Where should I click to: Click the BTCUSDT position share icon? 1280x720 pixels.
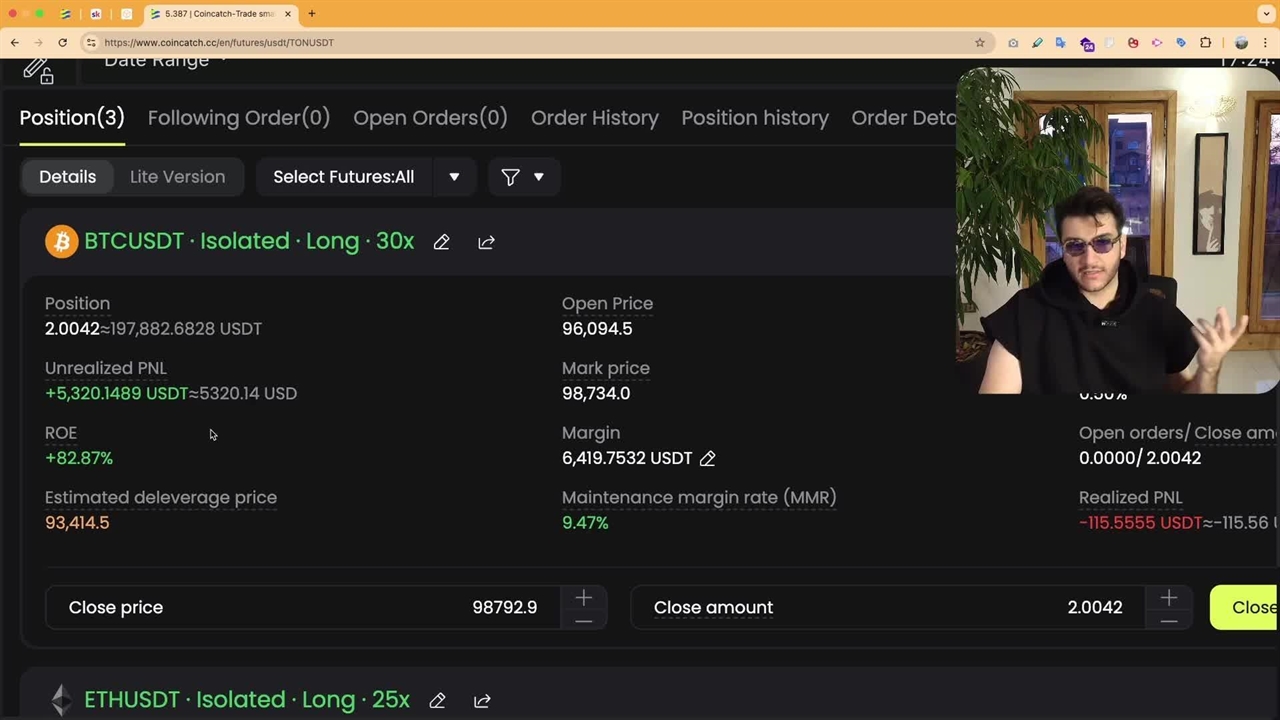[486, 242]
